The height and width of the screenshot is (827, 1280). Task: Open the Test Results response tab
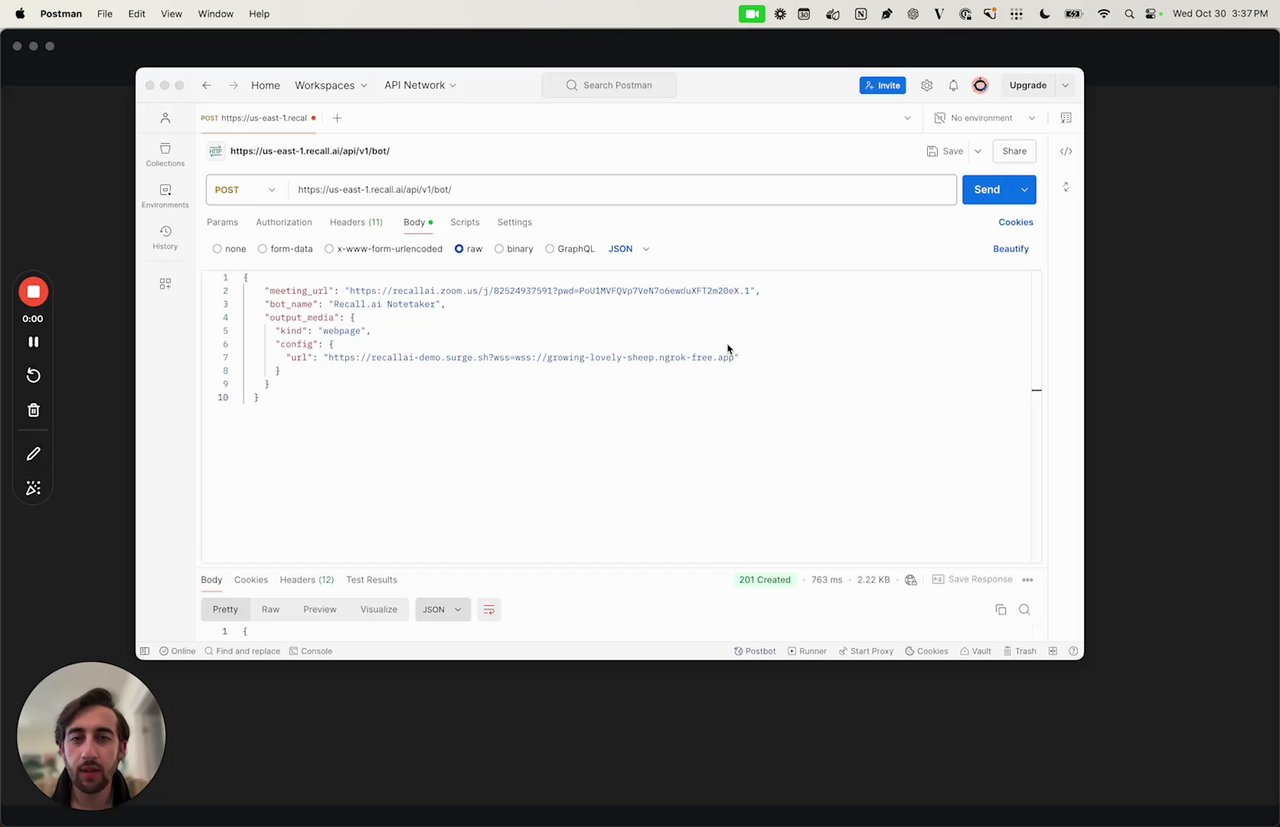pyautogui.click(x=371, y=580)
